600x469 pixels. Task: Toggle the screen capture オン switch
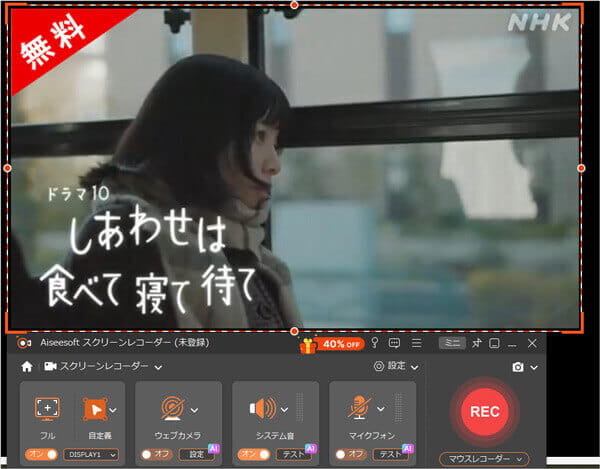tap(41, 454)
